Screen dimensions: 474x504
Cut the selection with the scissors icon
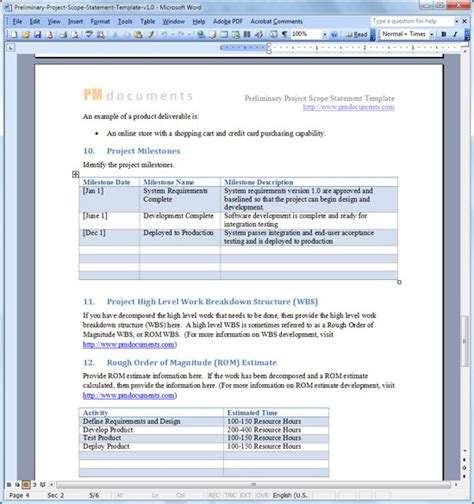coord(115,34)
